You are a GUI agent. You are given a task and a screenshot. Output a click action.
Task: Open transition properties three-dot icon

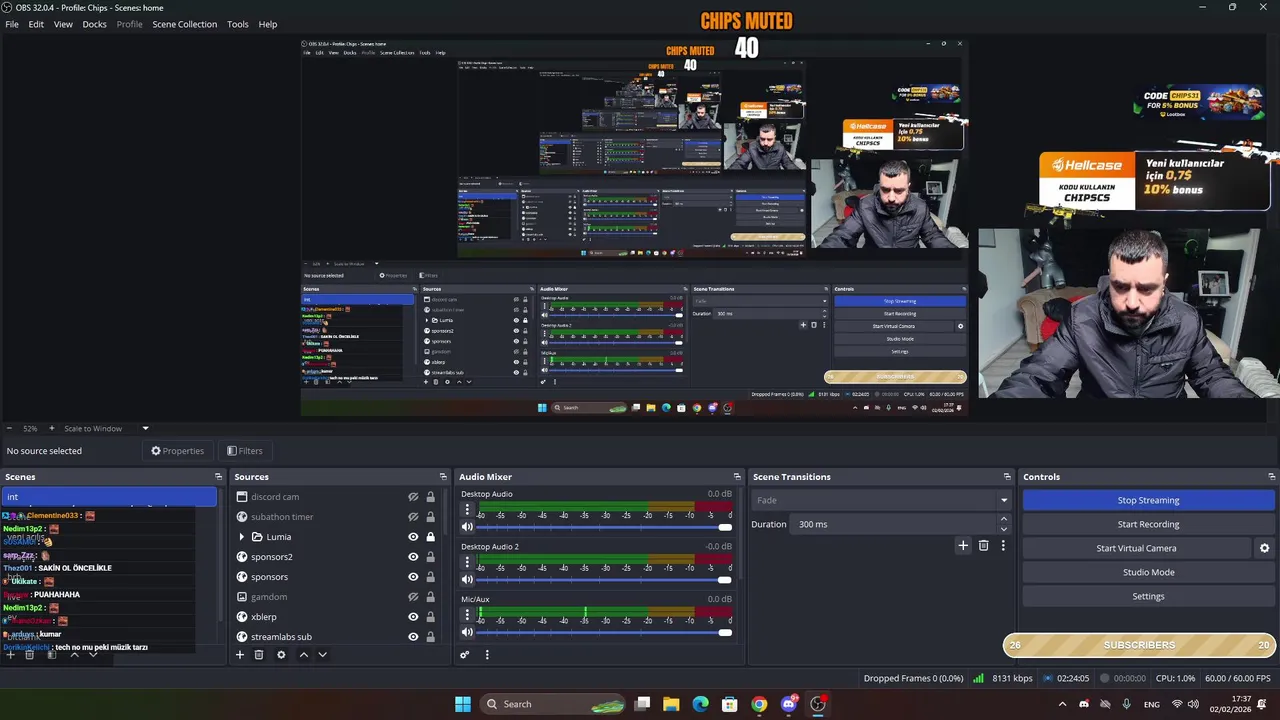click(x=1003, y=545)
